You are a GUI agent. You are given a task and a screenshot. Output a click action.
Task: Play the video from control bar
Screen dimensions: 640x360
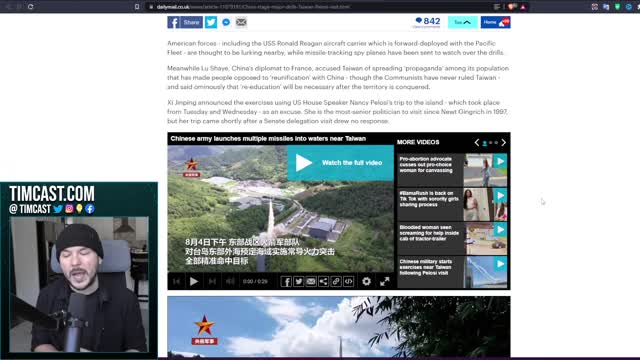pos(194,281)
